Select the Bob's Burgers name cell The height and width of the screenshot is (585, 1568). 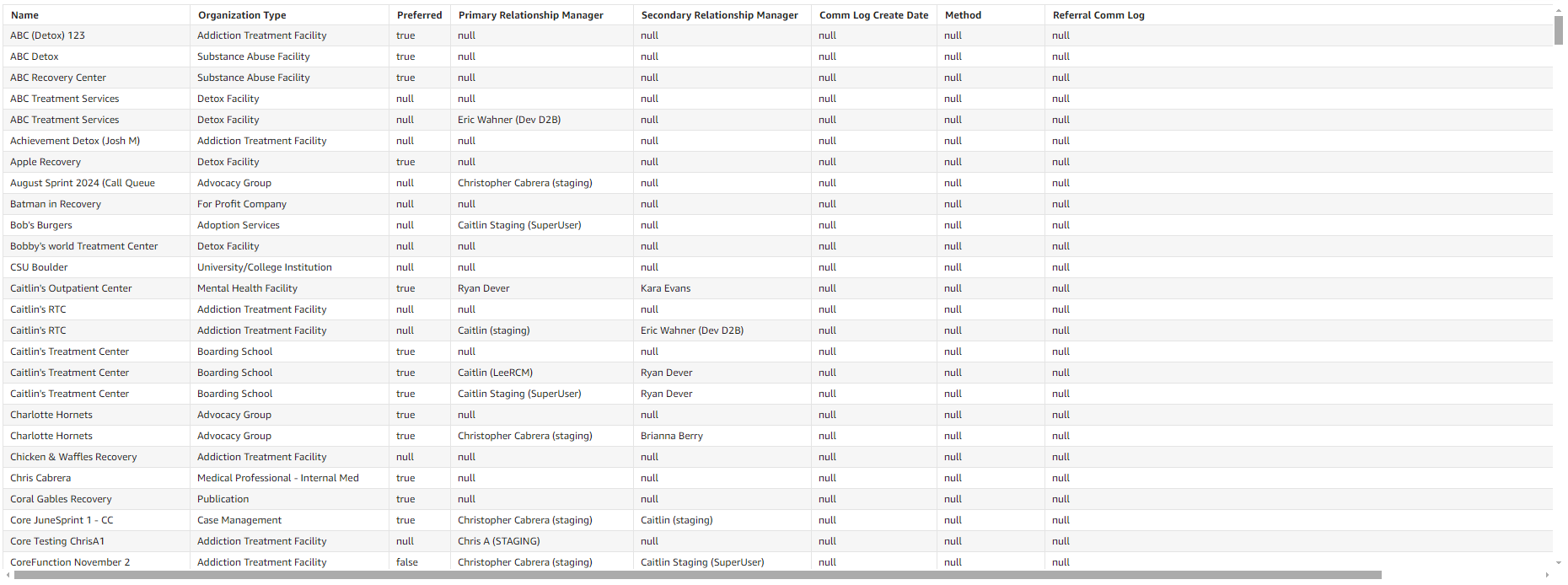click(41, 225)
